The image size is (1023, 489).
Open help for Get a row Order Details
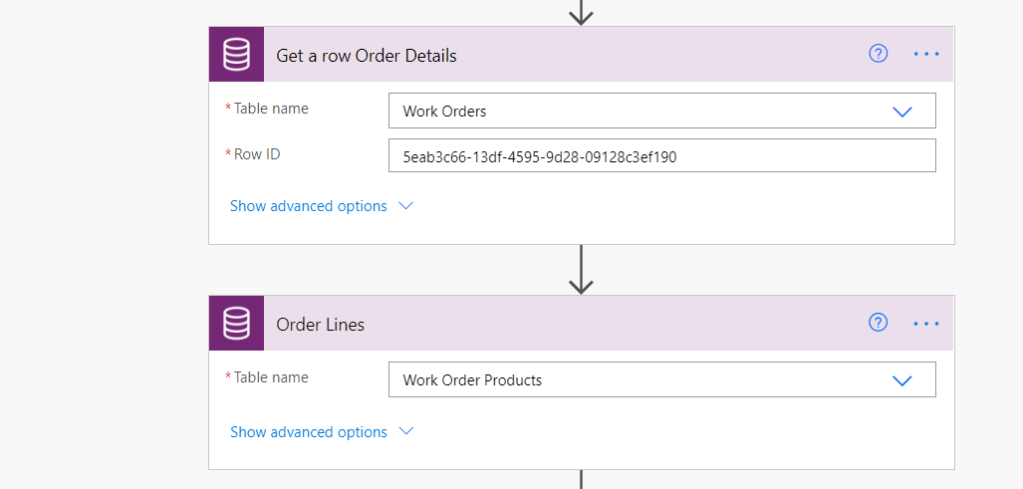click(x=878, y=54)
